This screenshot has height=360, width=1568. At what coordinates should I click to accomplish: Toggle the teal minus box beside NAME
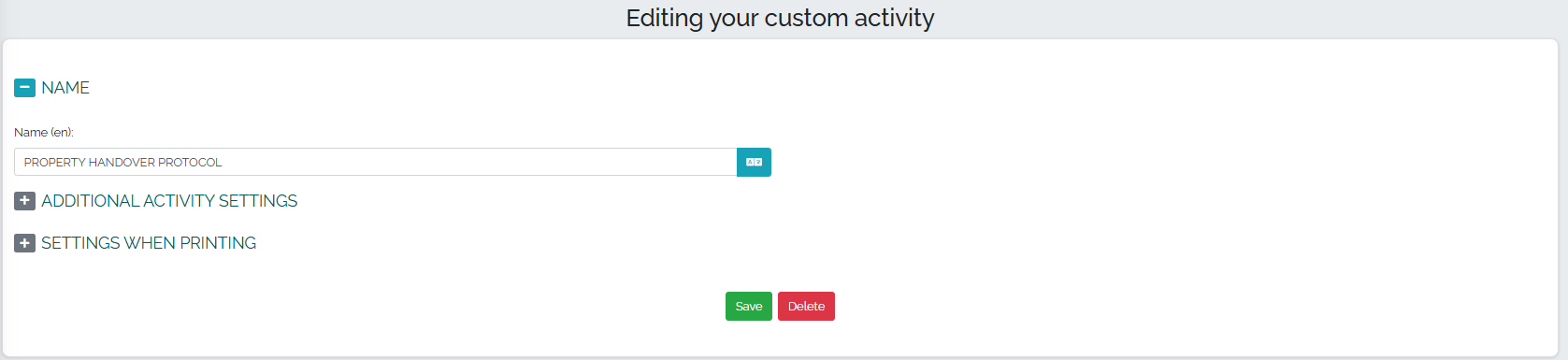[24, 88]
